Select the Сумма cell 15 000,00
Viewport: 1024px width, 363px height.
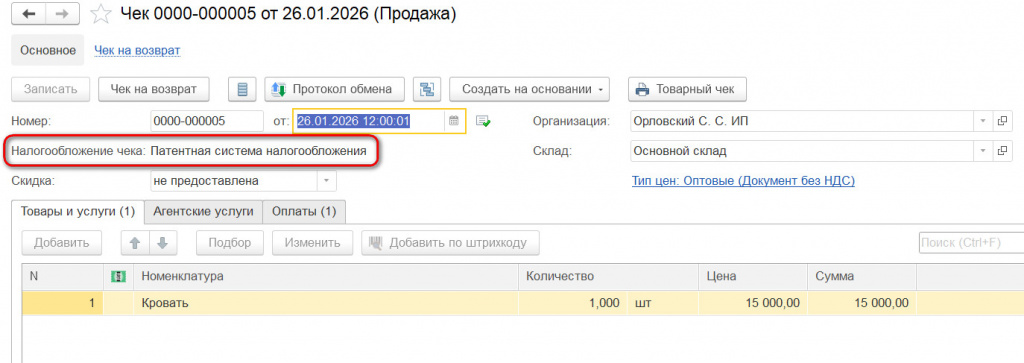coord(862,303)
